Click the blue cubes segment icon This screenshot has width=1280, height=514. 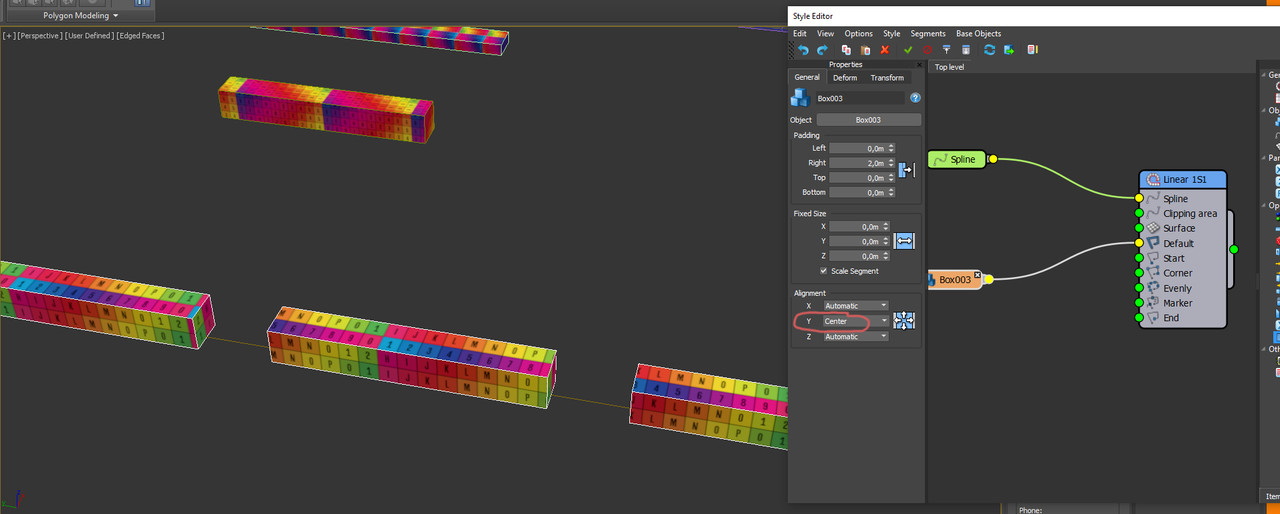click(800, 98)
